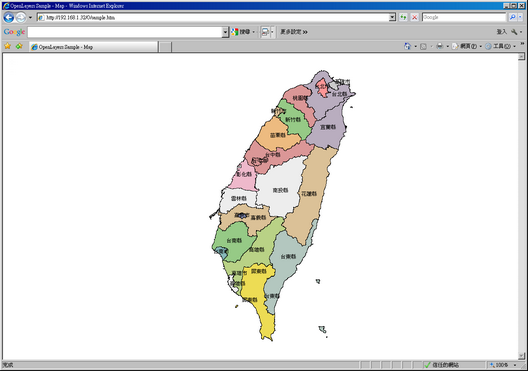Click Add to Favorites star-plus icon
528x371 pixels.
(x=19, y=46)
